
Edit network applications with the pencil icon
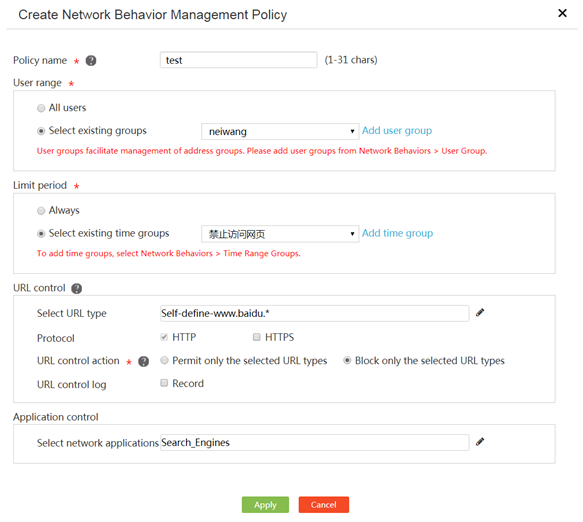480,442
